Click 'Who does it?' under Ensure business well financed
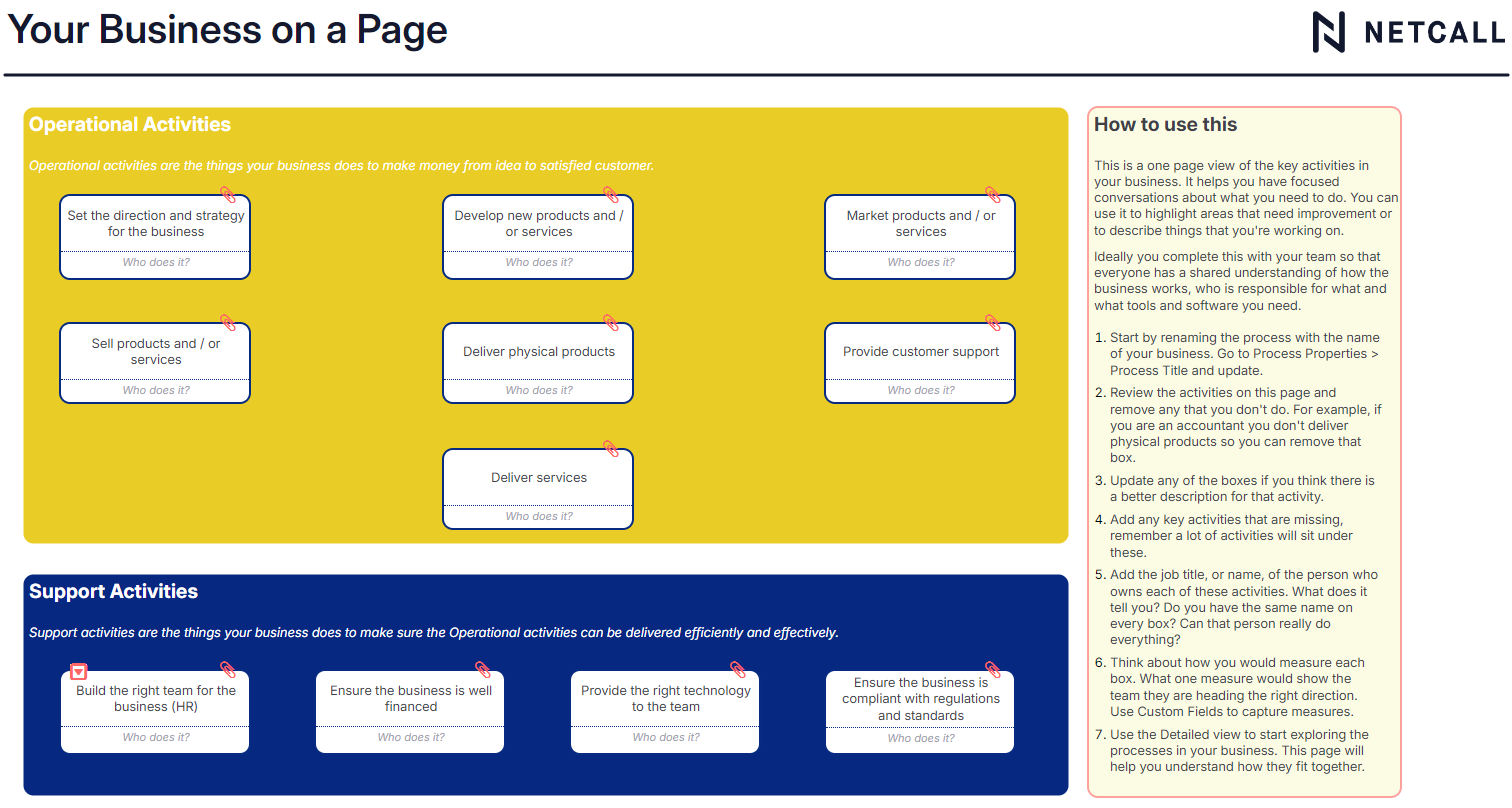This screenshot has height=808, width=1512. click(x=410, y=738)
